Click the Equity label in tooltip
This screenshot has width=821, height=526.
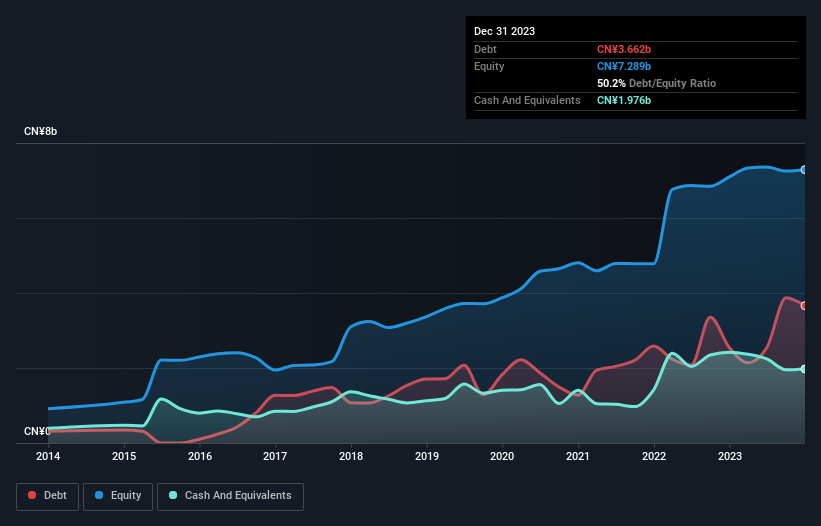pyautogui.click(x=489, y=66)
